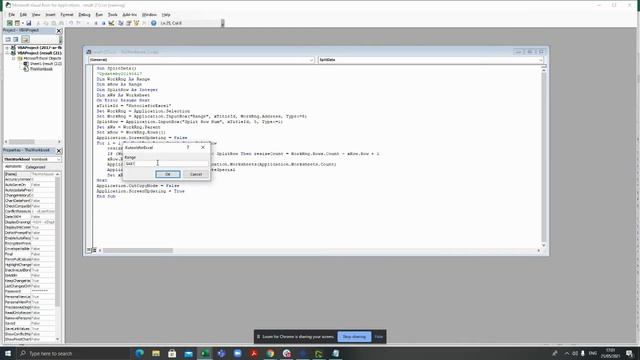Click the Object Browser toolbar icon
Viewport: 640px width, 360px height.
coord(136,23)
